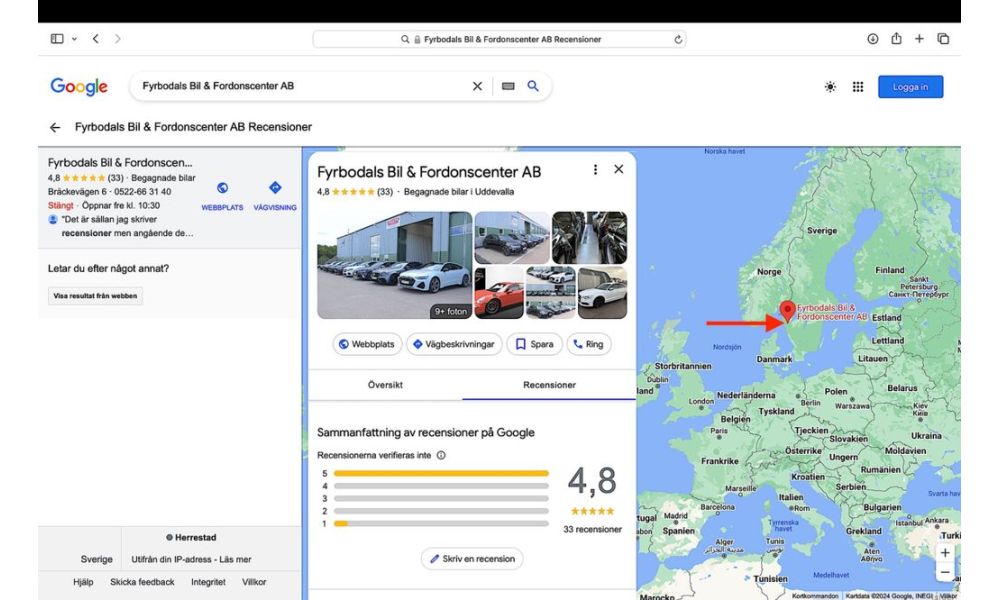Click the Safari share icon

point(896,38)
